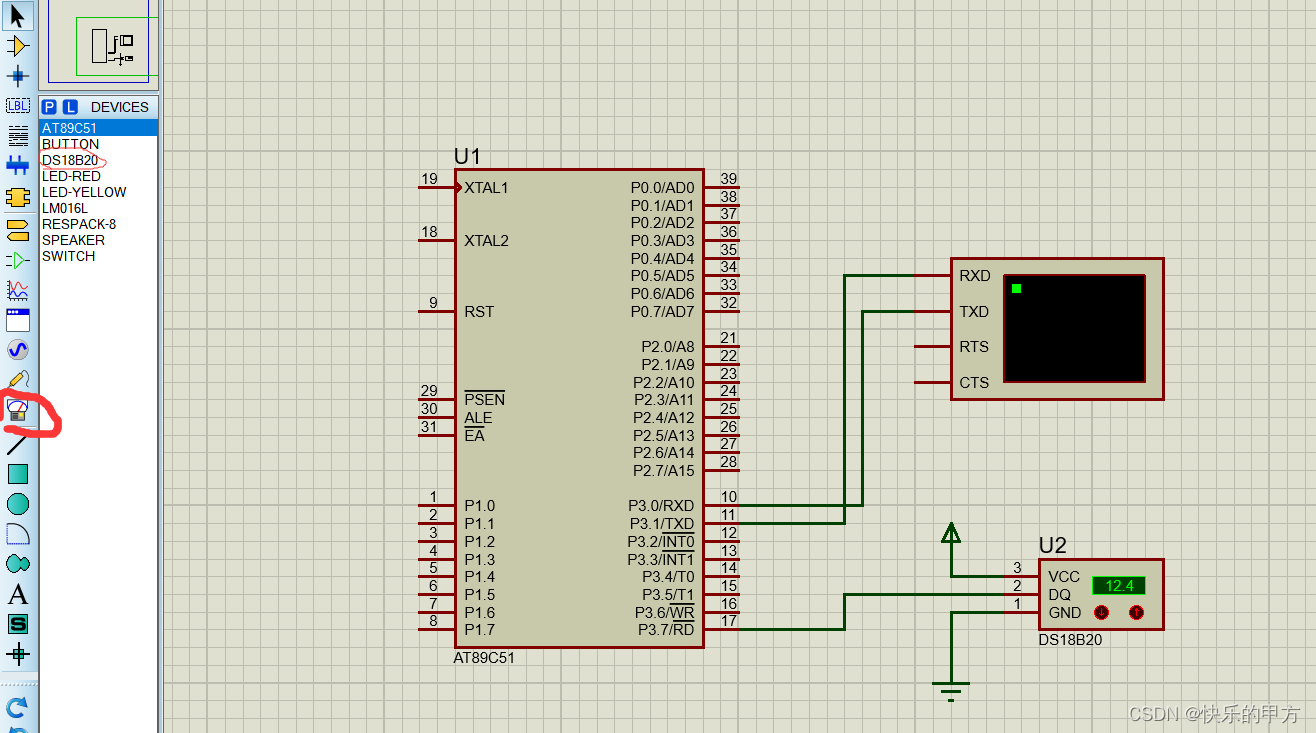The image size is (1316, 733).
Task: Select the 2D arc drawing tool
Action: tap(18, 534)
